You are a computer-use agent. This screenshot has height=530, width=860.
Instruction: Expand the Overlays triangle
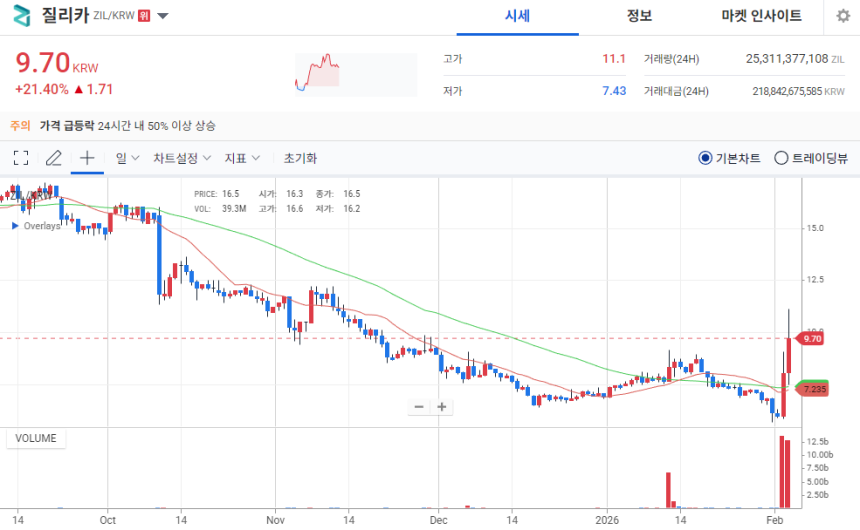(x=15, y=225)
